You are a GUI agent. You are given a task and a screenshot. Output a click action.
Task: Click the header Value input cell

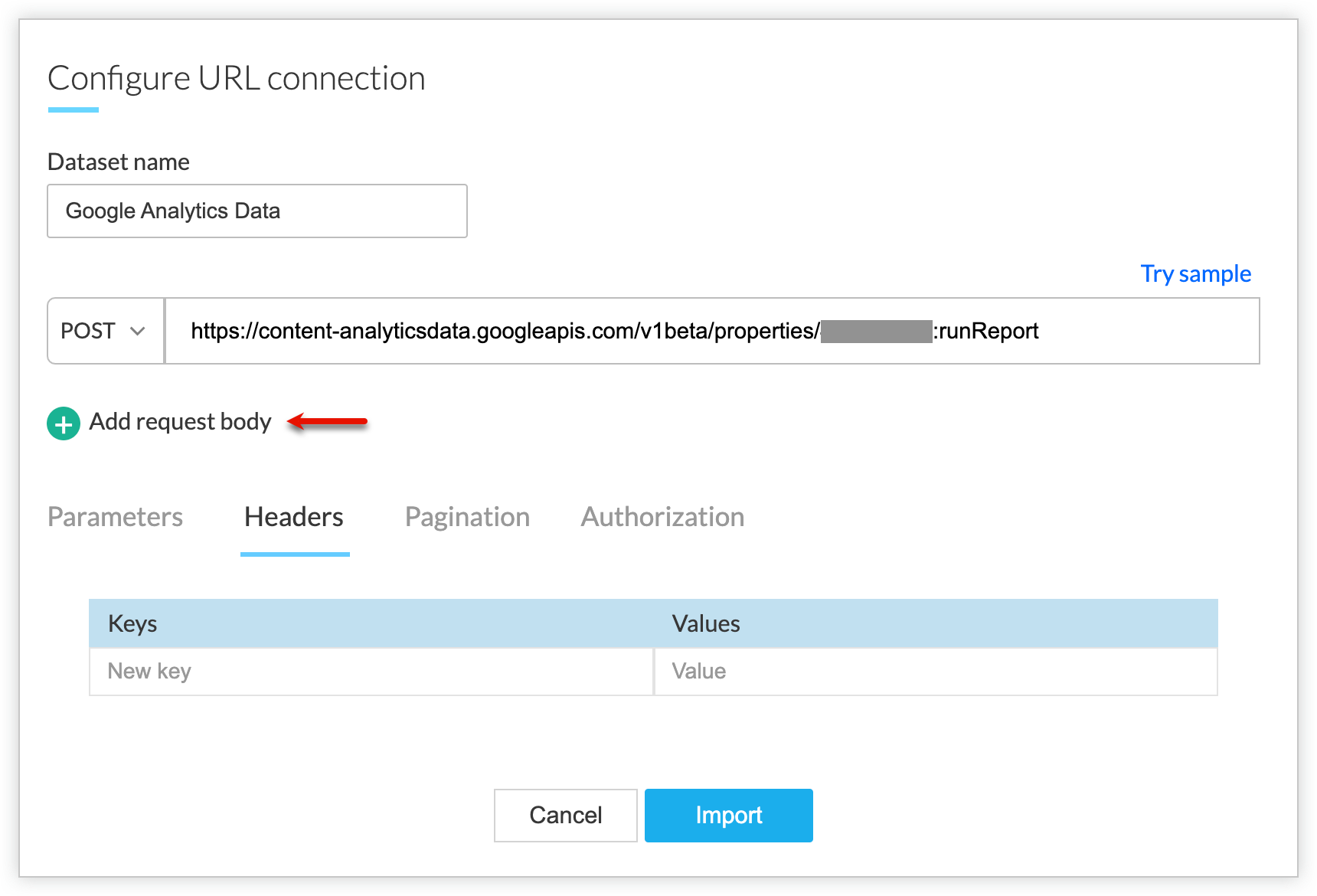coord(935,672)
